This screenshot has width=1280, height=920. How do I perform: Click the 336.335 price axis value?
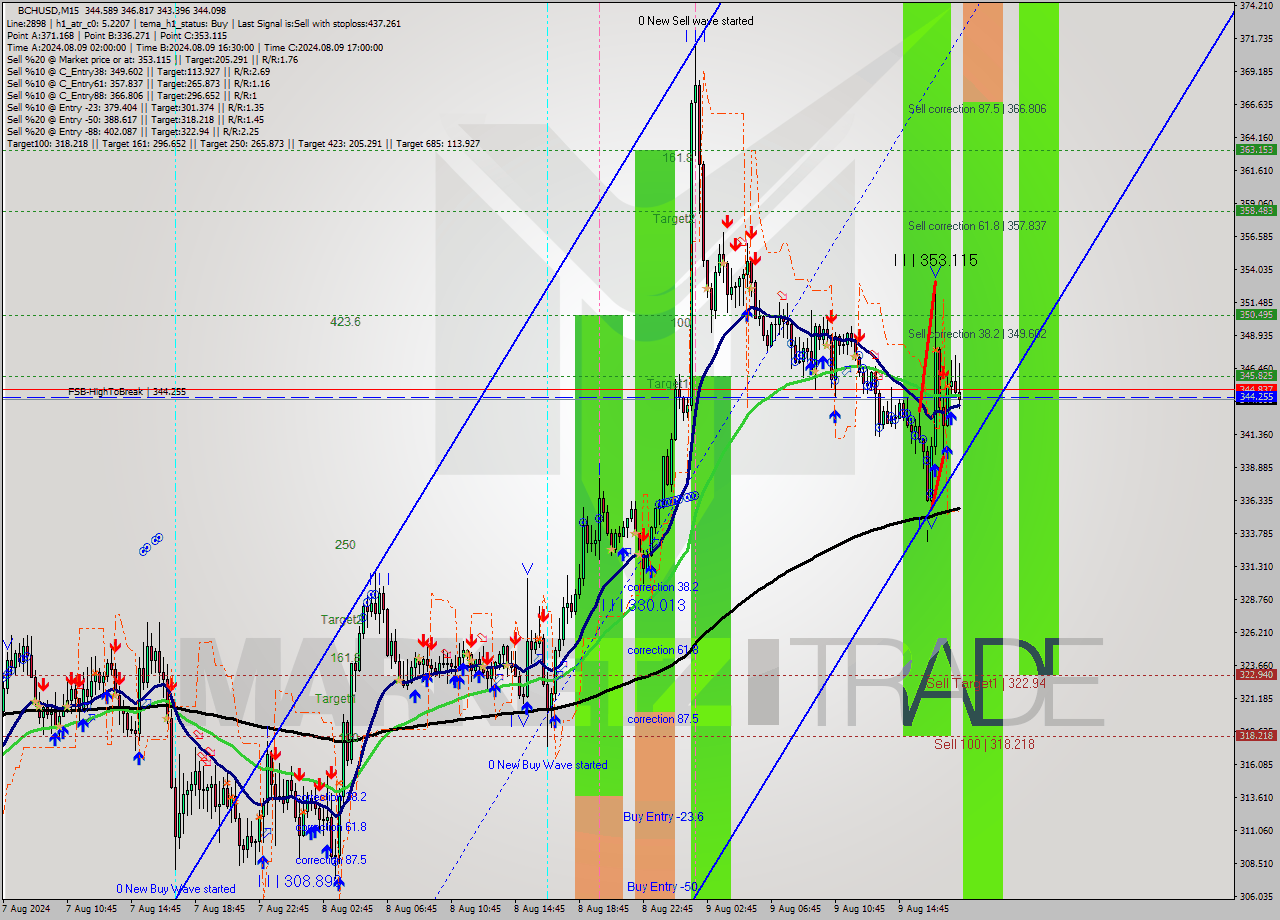[x=1255, y=501]
